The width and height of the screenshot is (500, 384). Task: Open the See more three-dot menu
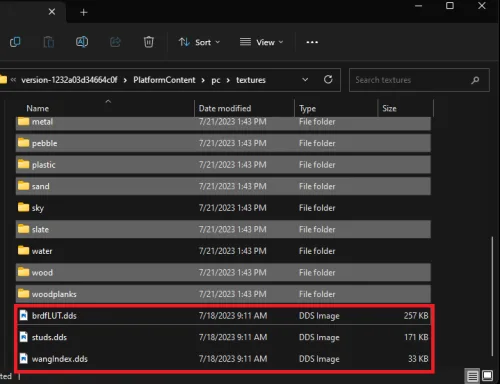tap(312, 42)
